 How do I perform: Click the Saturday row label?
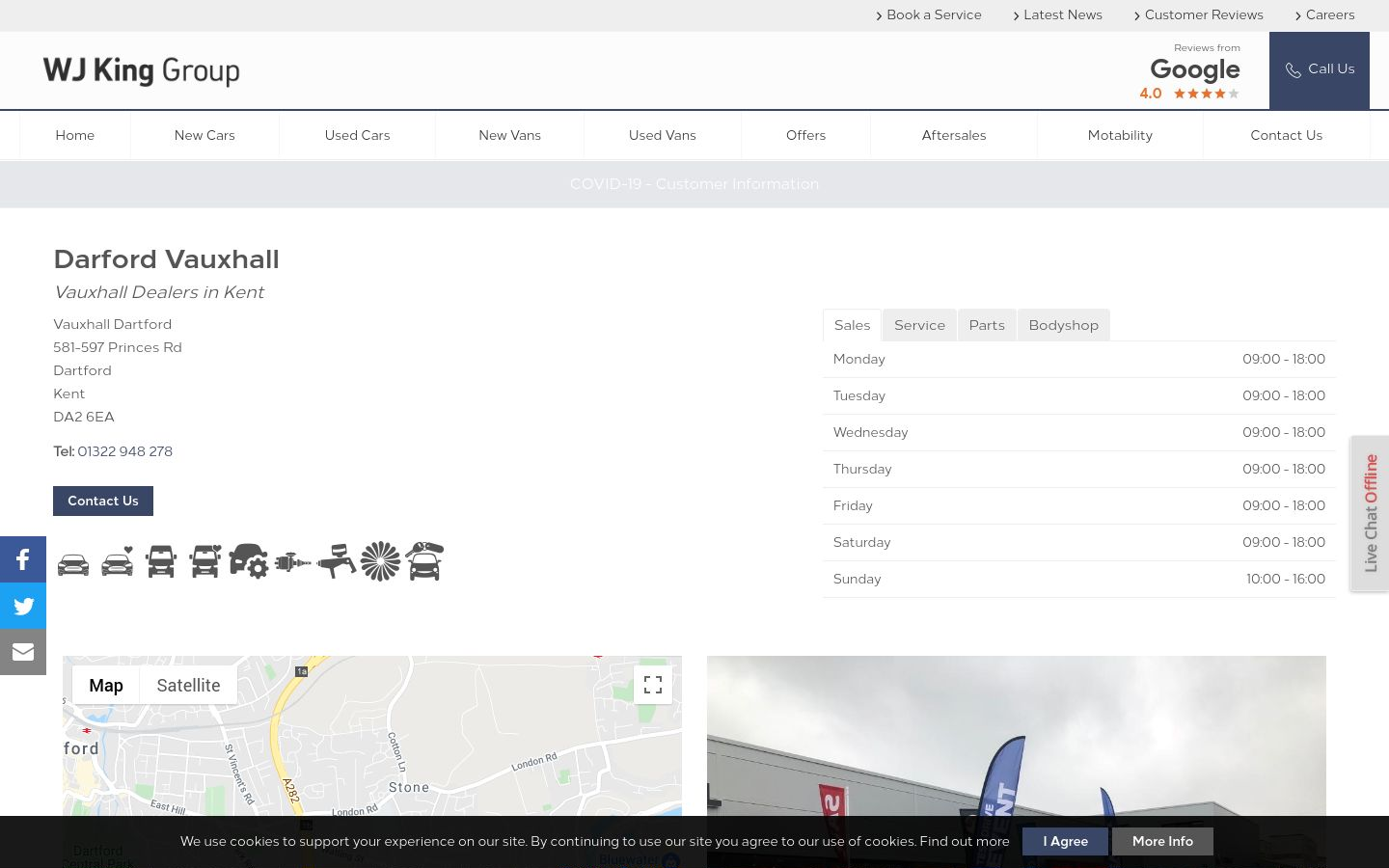click(x=862, y=542)
